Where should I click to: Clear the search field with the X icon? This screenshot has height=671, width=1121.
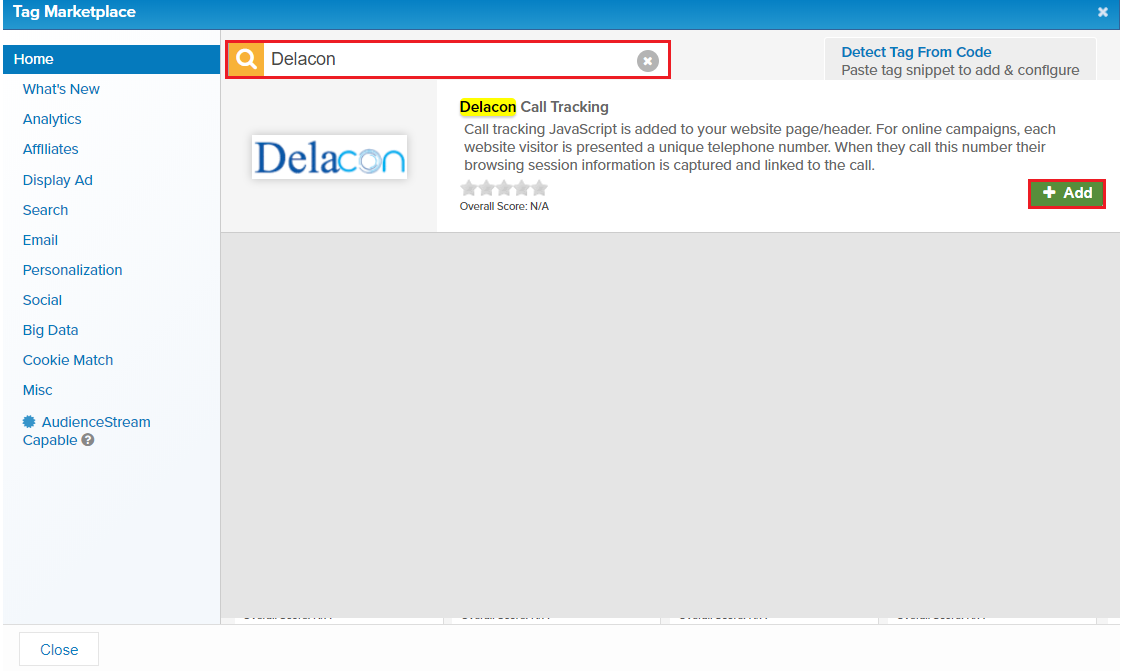tap(648, 61)
